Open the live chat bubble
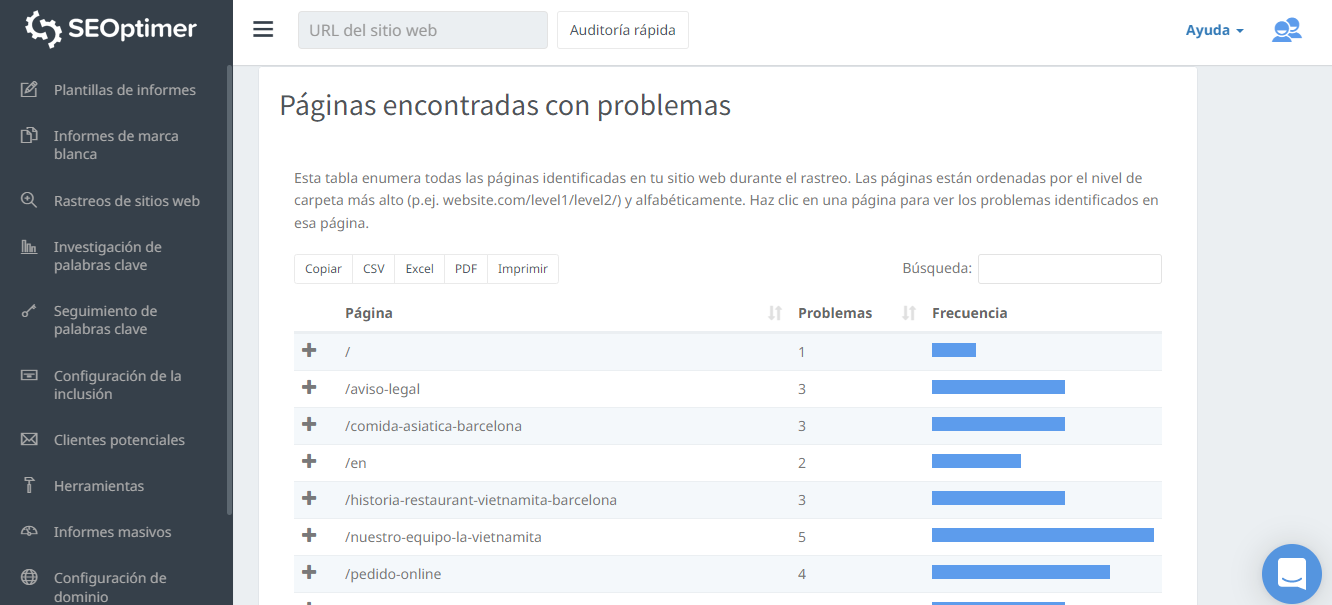Viewport: 1332px width, 605px height. click(x=1291, y=574)
